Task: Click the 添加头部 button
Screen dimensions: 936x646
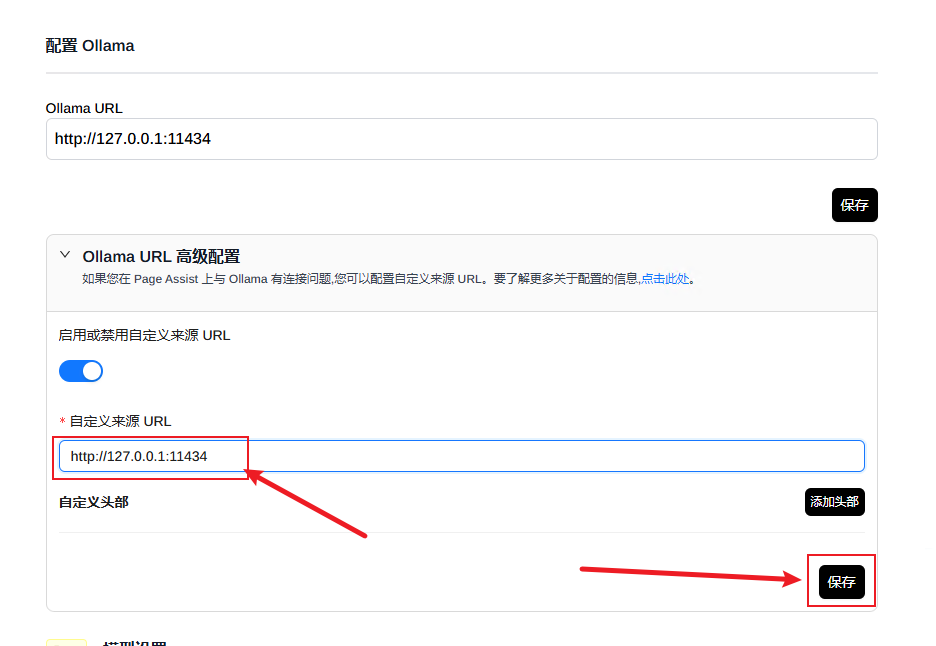Action: [834, 502]
